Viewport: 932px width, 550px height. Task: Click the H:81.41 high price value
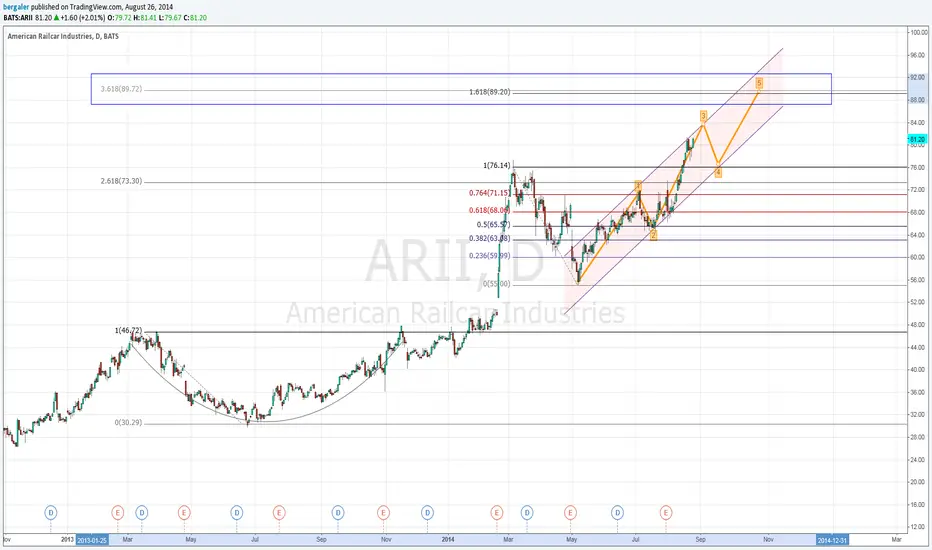pos(145,18)
